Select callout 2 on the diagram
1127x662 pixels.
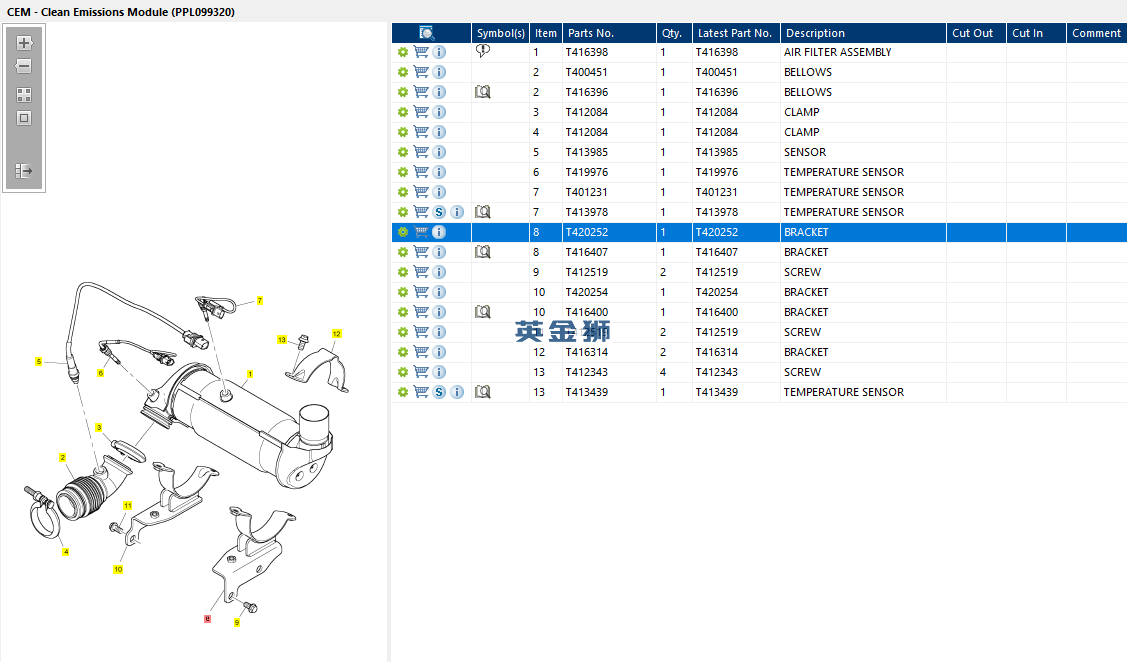(63, 457)
